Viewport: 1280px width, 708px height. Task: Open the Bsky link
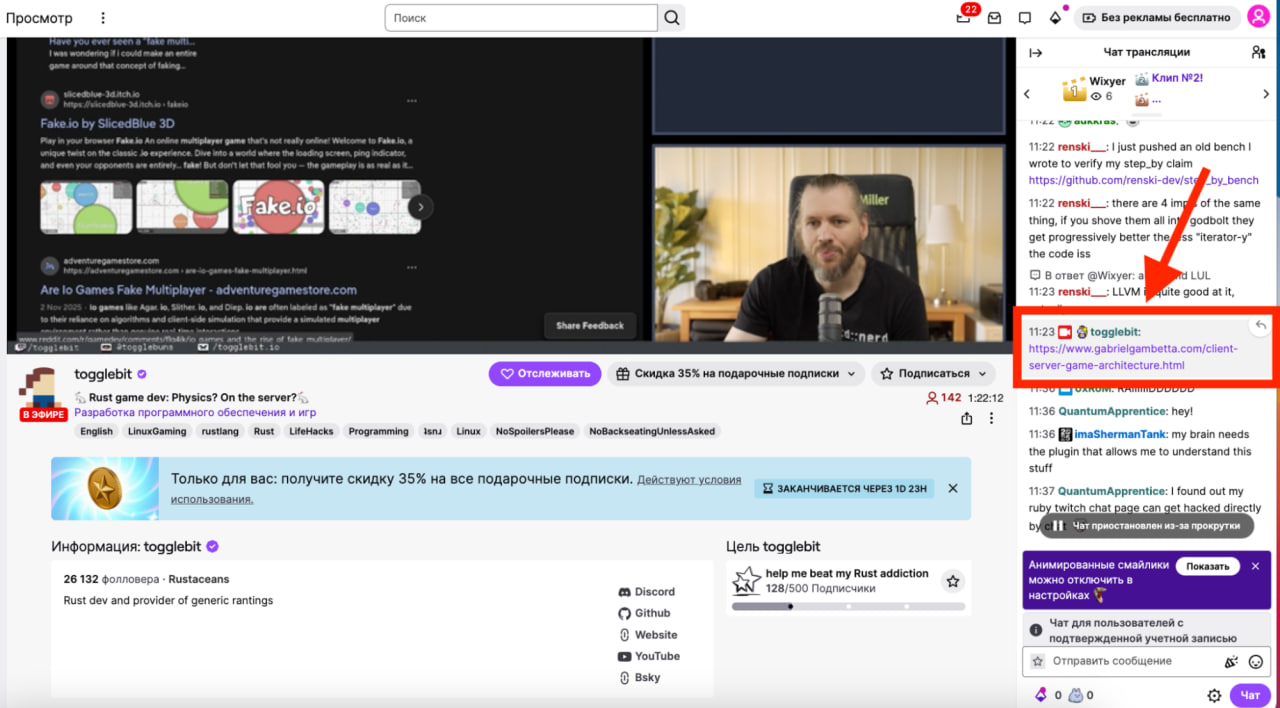click(639, 678)
